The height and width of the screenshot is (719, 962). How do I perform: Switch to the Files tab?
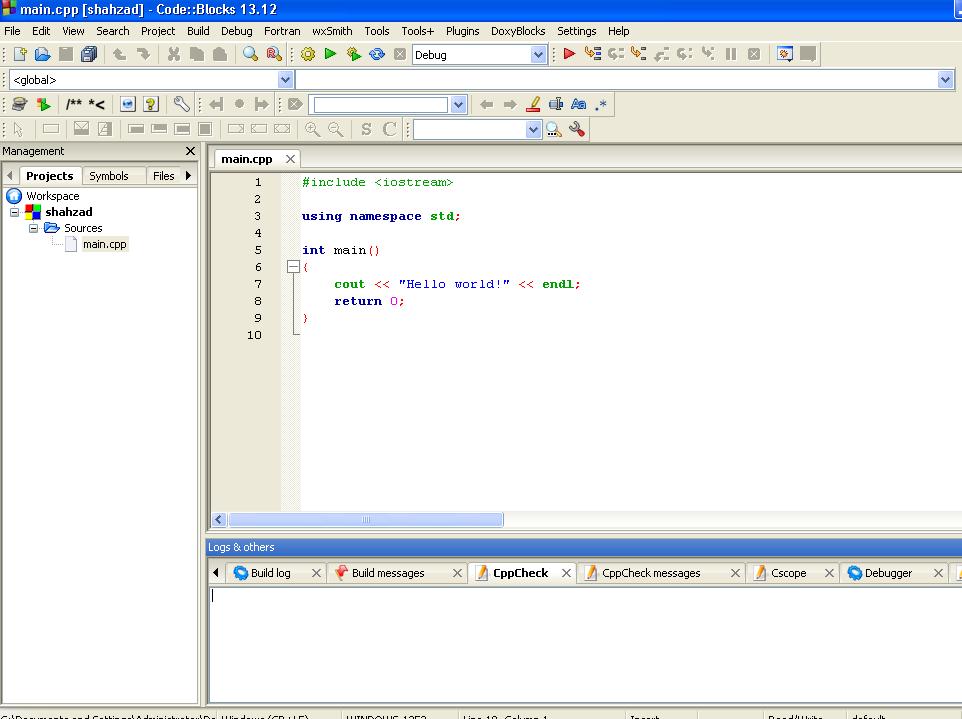[164, 176]
